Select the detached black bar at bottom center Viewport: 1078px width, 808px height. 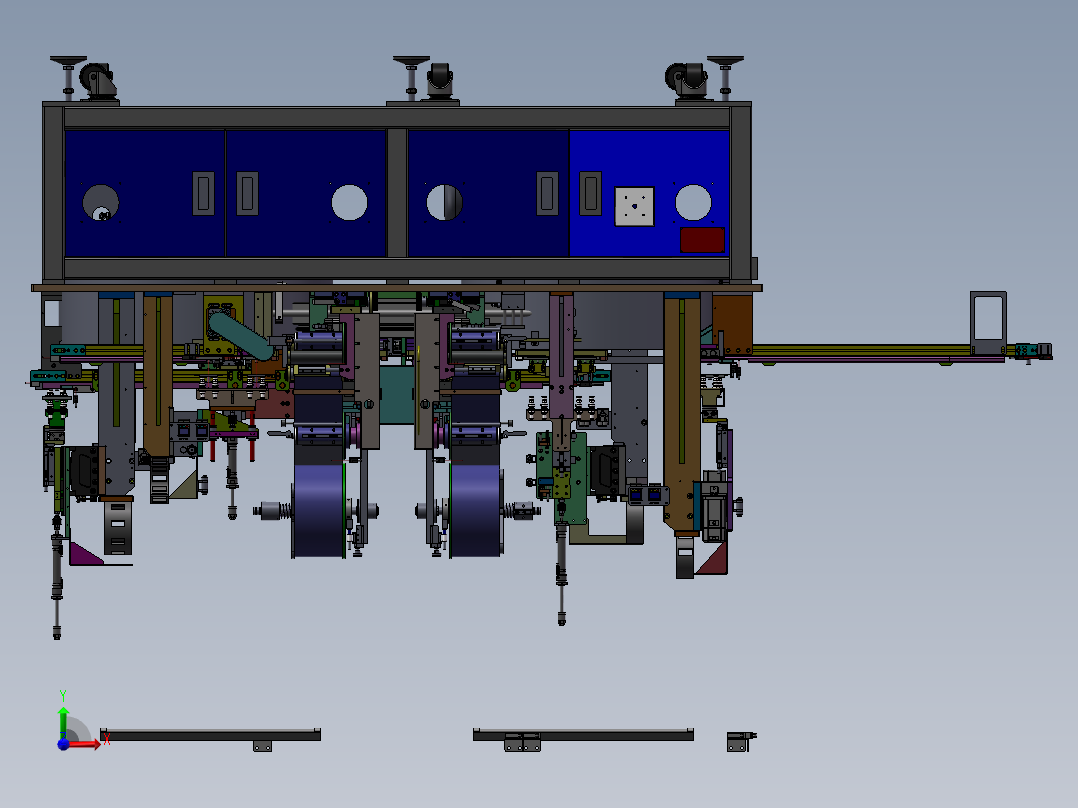[x=583, y=735]
